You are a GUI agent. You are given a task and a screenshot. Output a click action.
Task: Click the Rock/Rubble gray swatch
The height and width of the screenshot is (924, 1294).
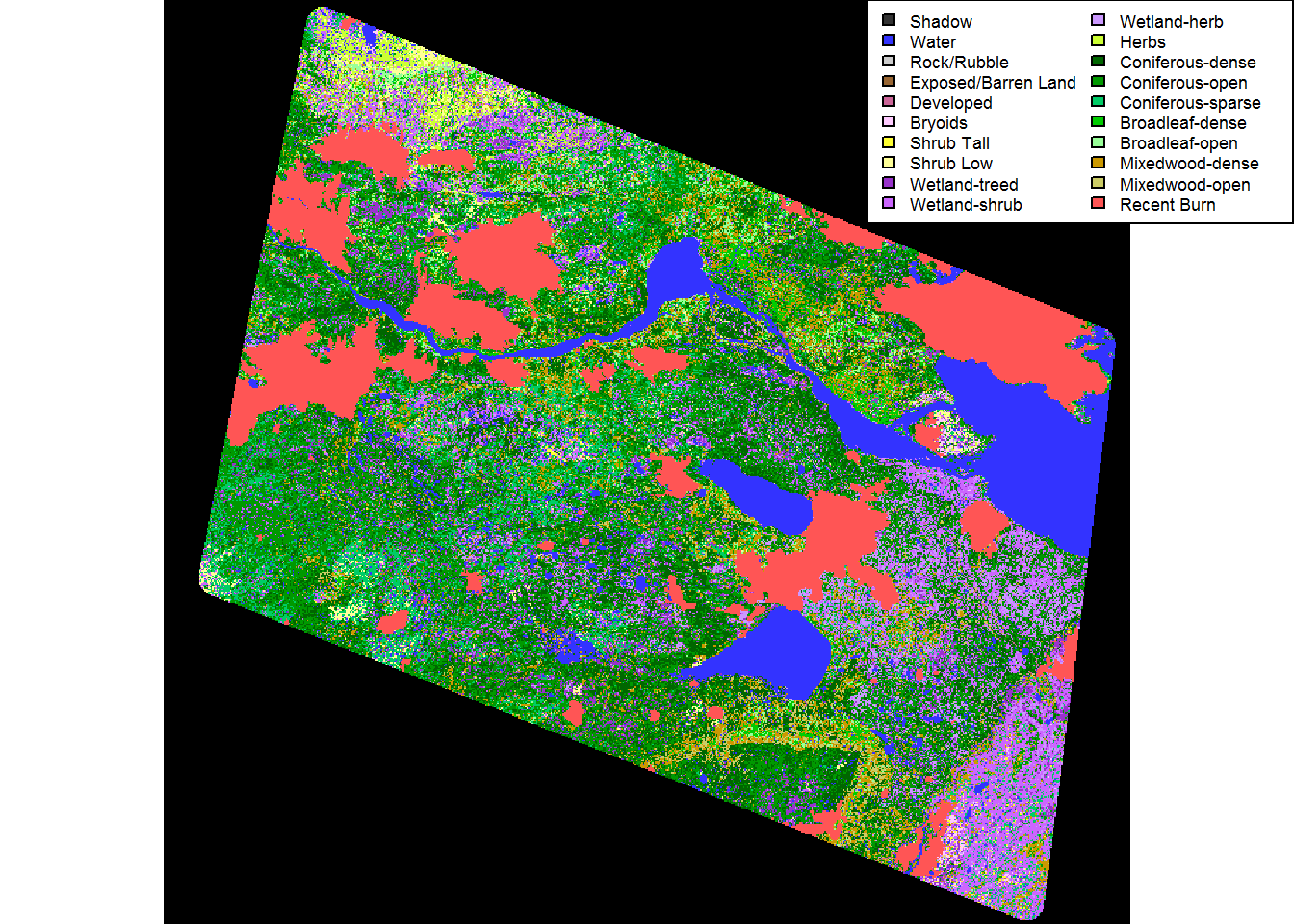point(889,61)
